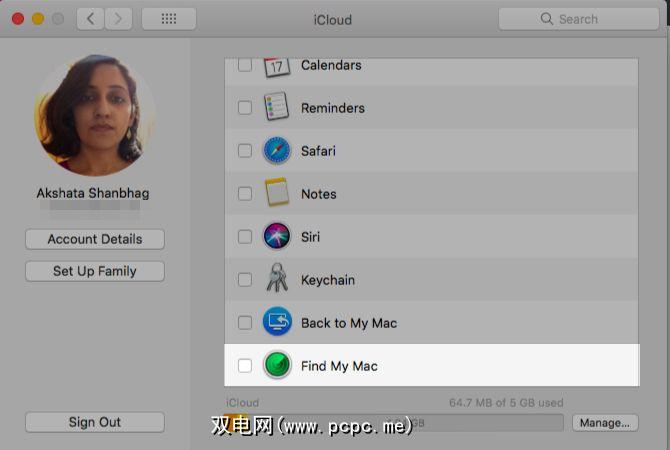
Task: Go forward with the right arrow button
Action: coord(118,19)
